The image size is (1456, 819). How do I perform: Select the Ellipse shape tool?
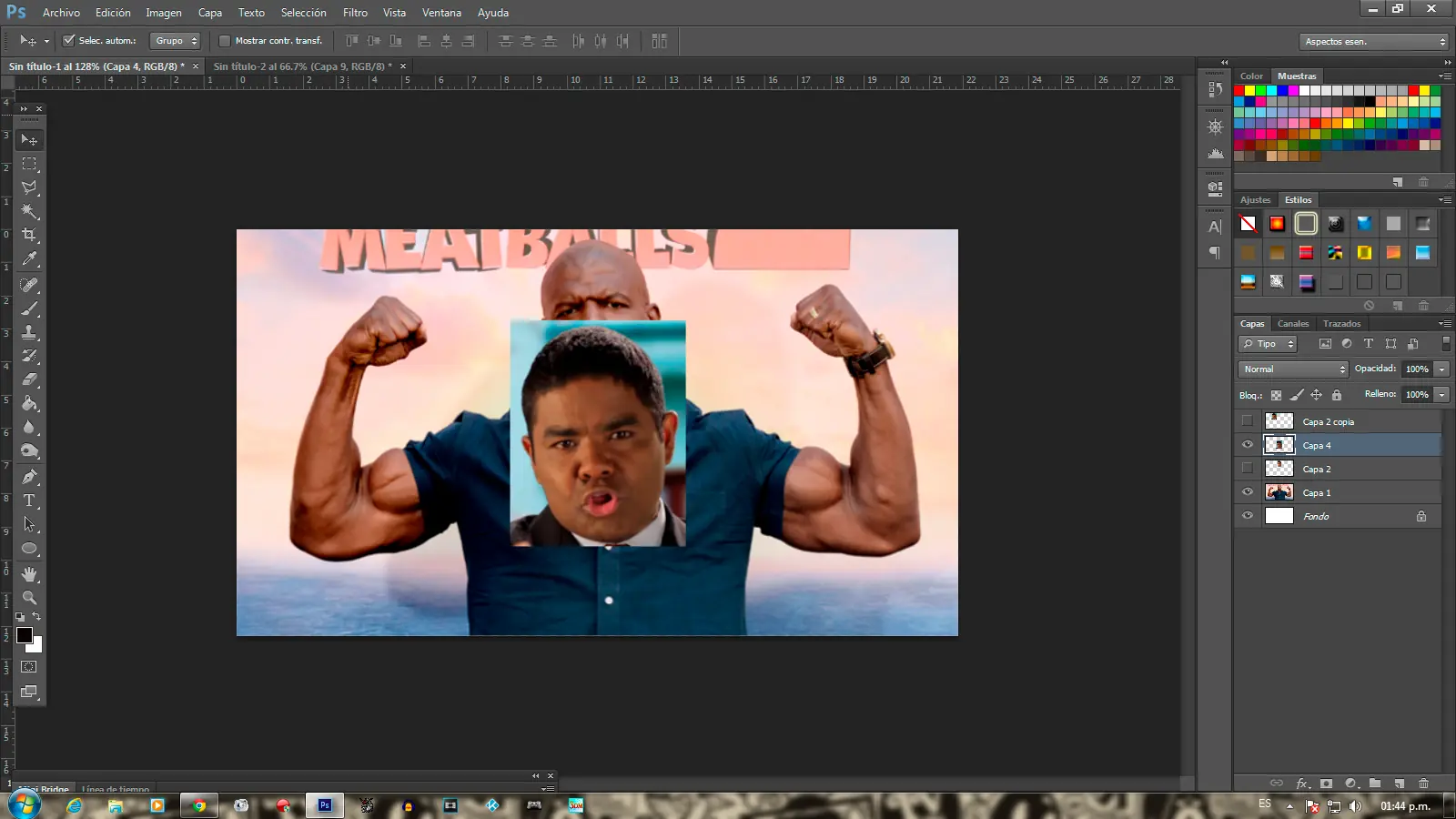pos(29,549)
